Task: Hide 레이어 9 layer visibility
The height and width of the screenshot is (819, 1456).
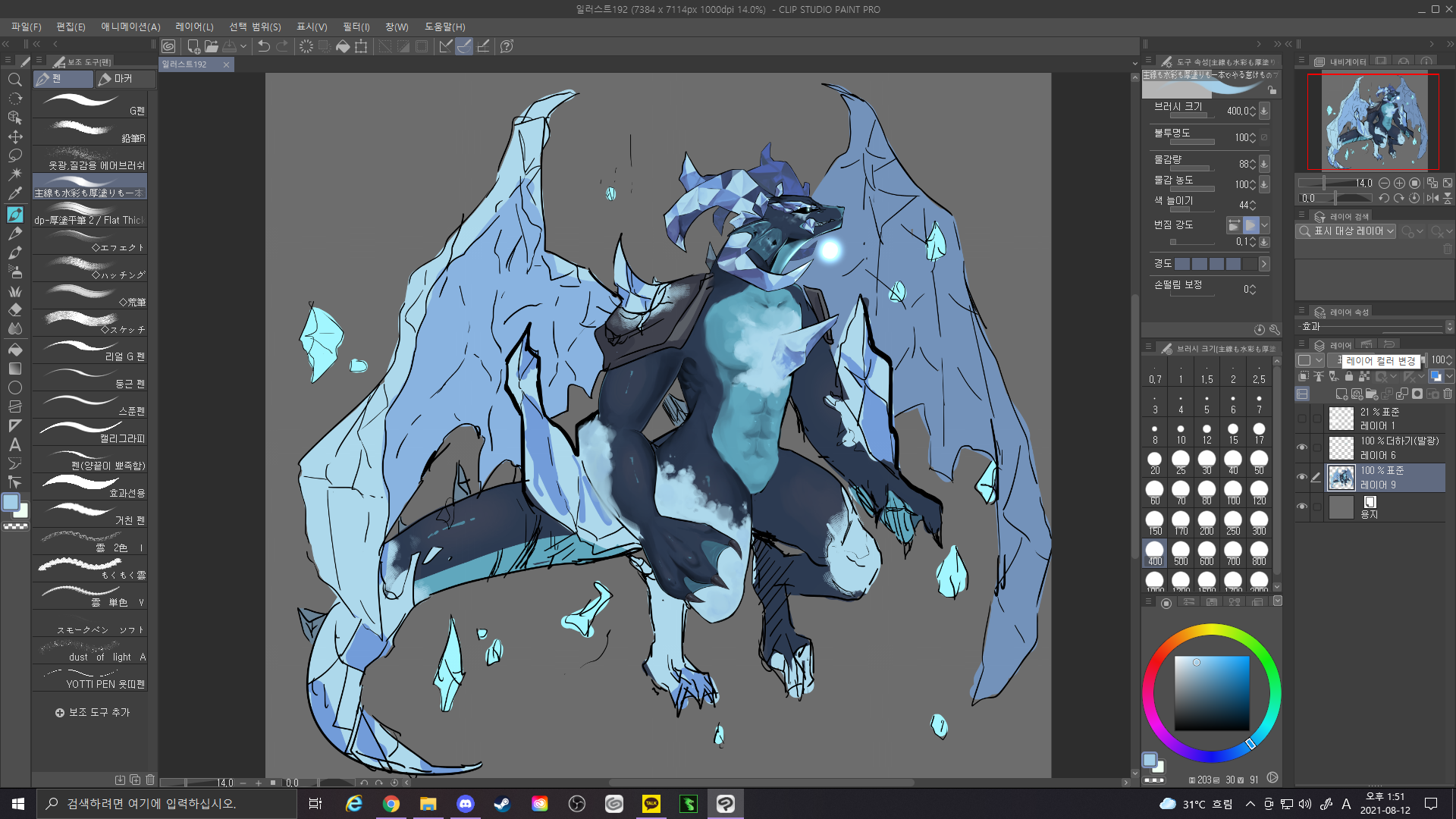Action: [x=1302, y=477]
